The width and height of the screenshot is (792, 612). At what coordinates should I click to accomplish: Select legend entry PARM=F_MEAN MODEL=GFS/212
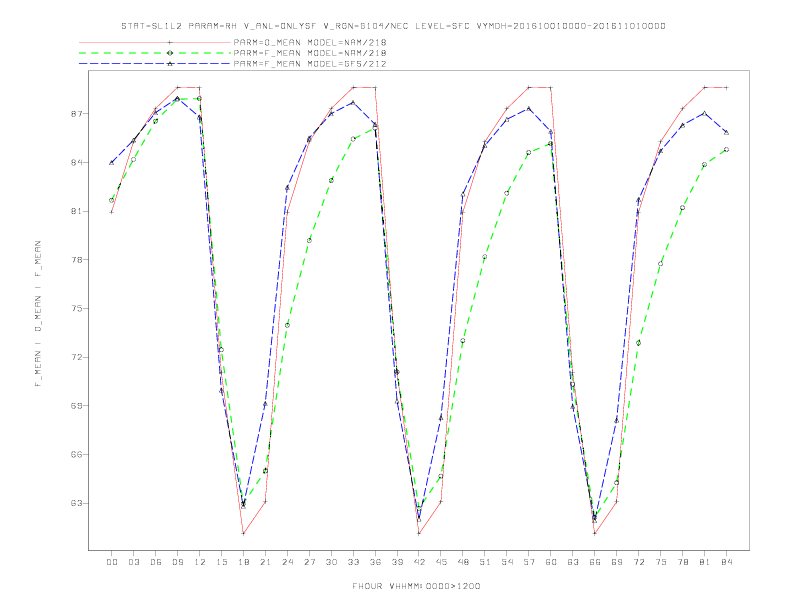point(310,64)
